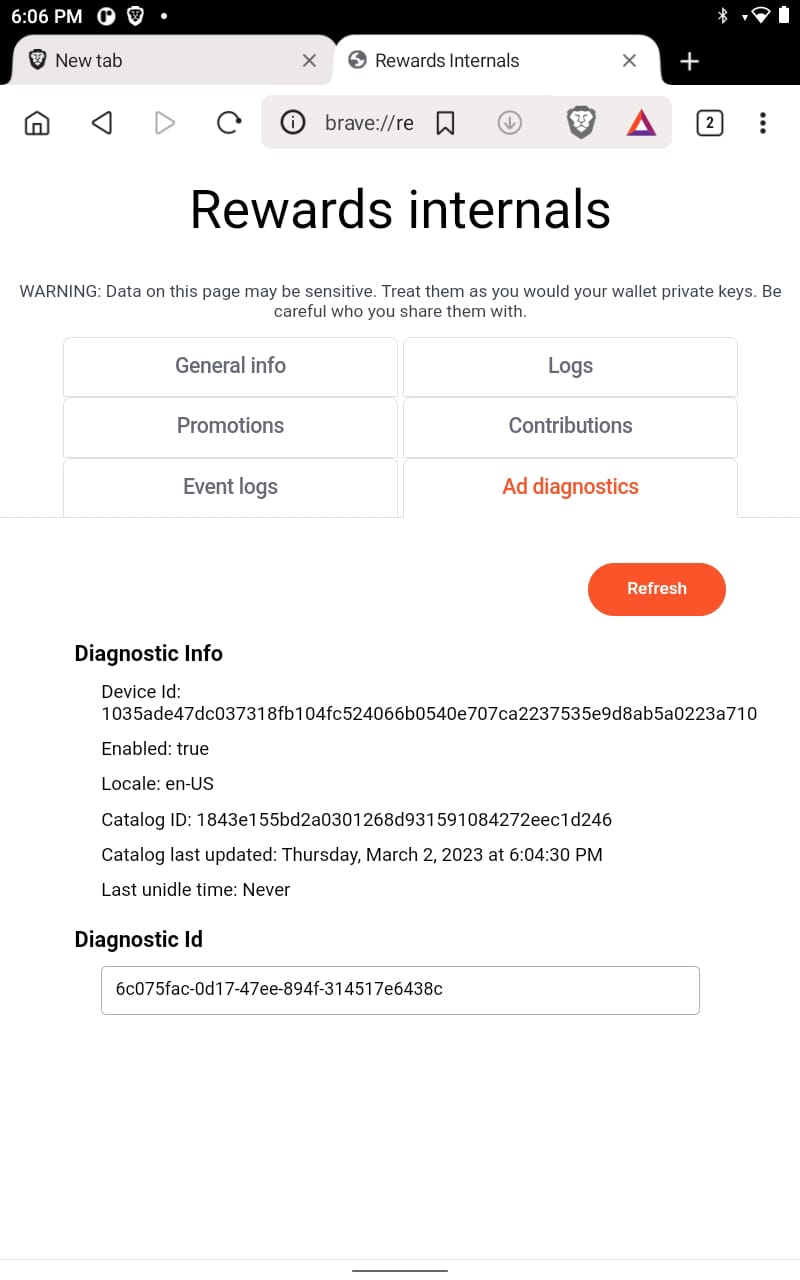Close the New tab

[309, 61]
